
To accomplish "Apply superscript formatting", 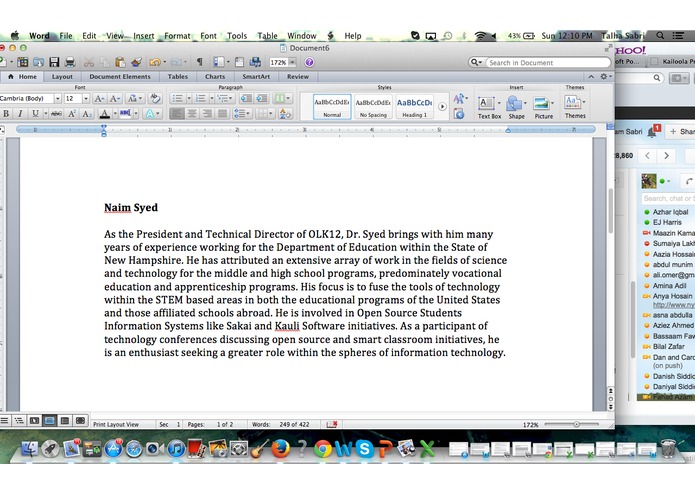I will 72,114.
